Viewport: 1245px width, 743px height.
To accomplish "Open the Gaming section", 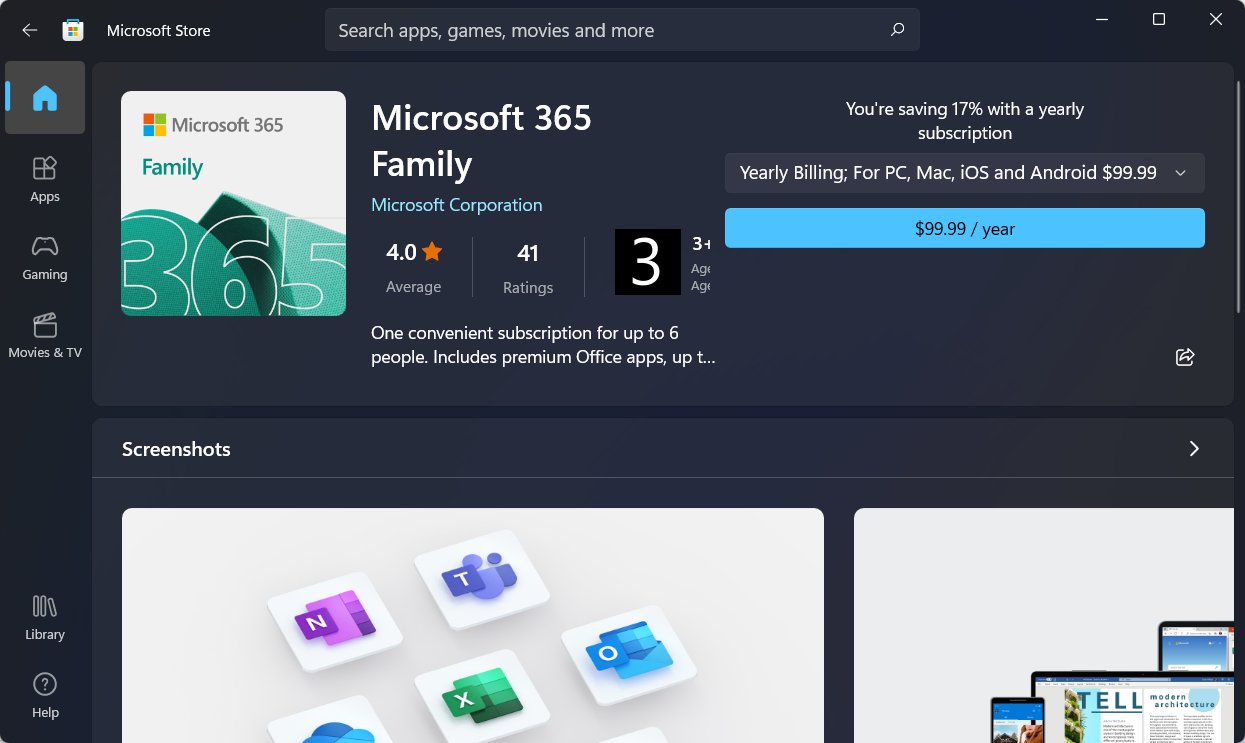I will [x=45, y=257].
